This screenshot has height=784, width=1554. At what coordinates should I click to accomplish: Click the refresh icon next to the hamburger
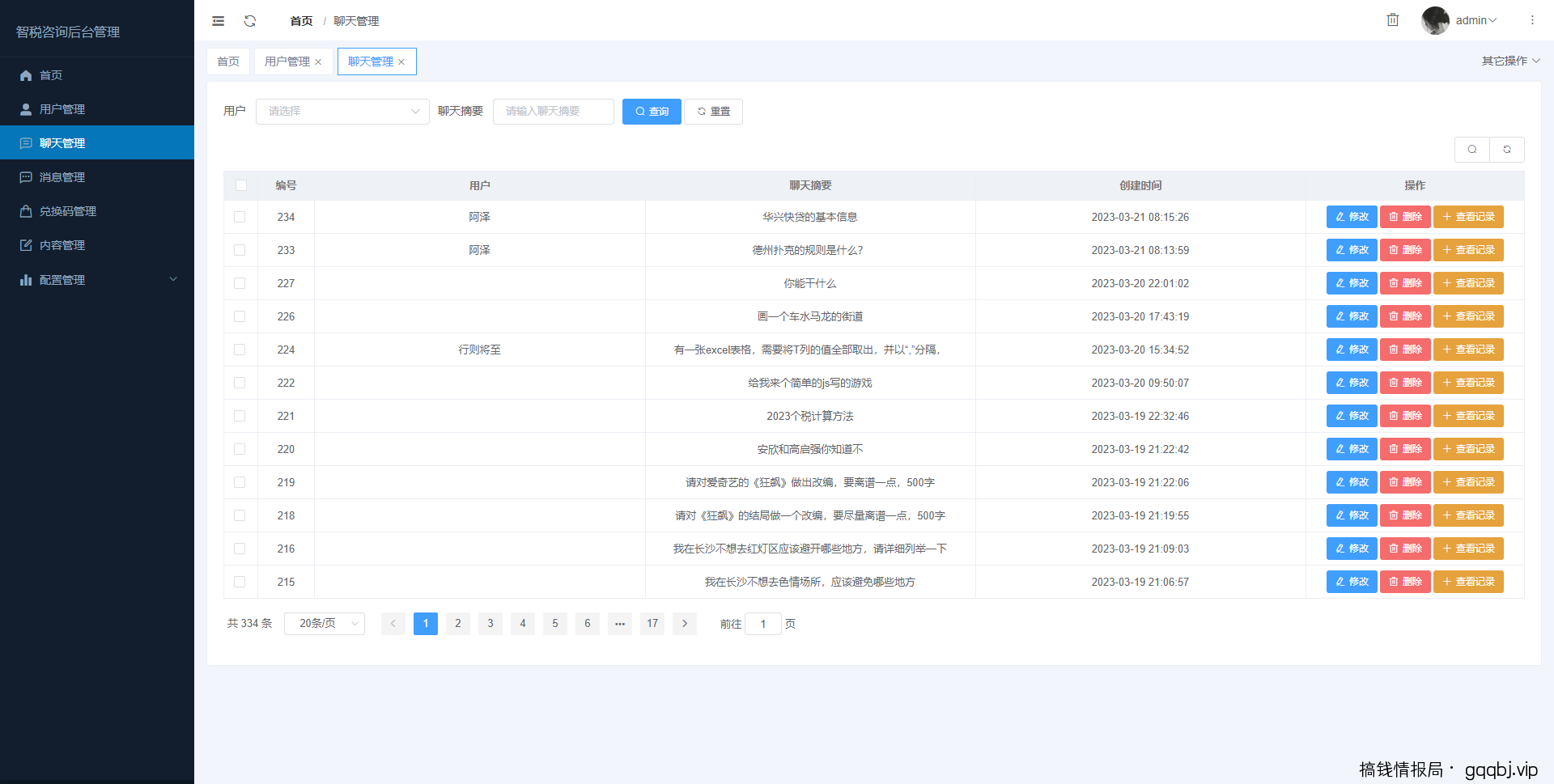(x=250, y=21)
